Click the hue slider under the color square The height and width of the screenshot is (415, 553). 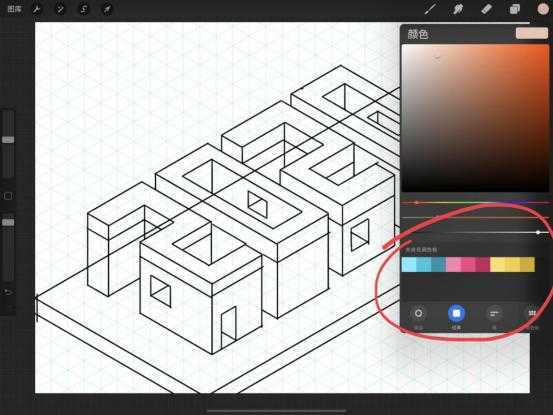click(x=475, y=203)
